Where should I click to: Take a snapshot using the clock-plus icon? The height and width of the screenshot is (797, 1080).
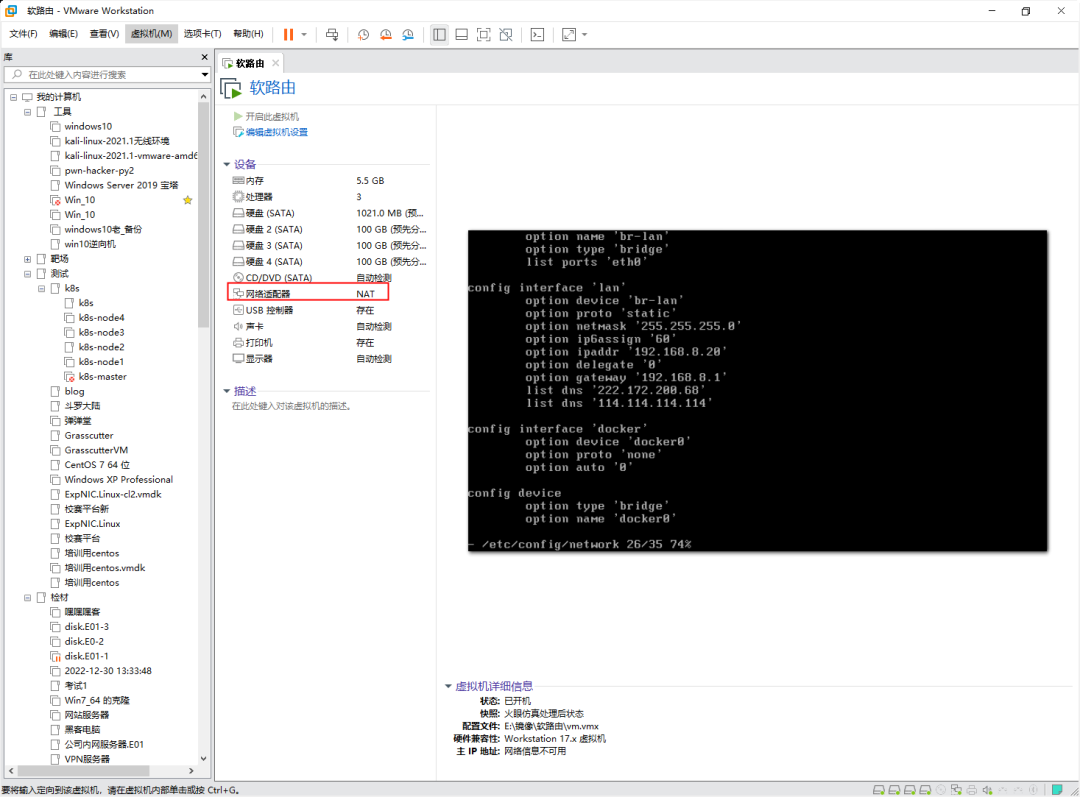(363, 34)
